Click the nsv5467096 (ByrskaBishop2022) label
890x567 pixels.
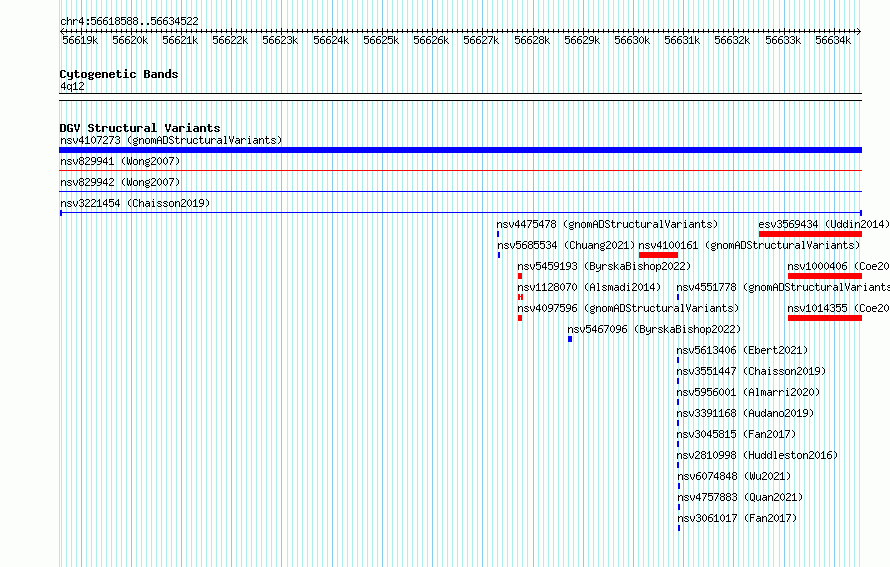(x=654, y=329)
